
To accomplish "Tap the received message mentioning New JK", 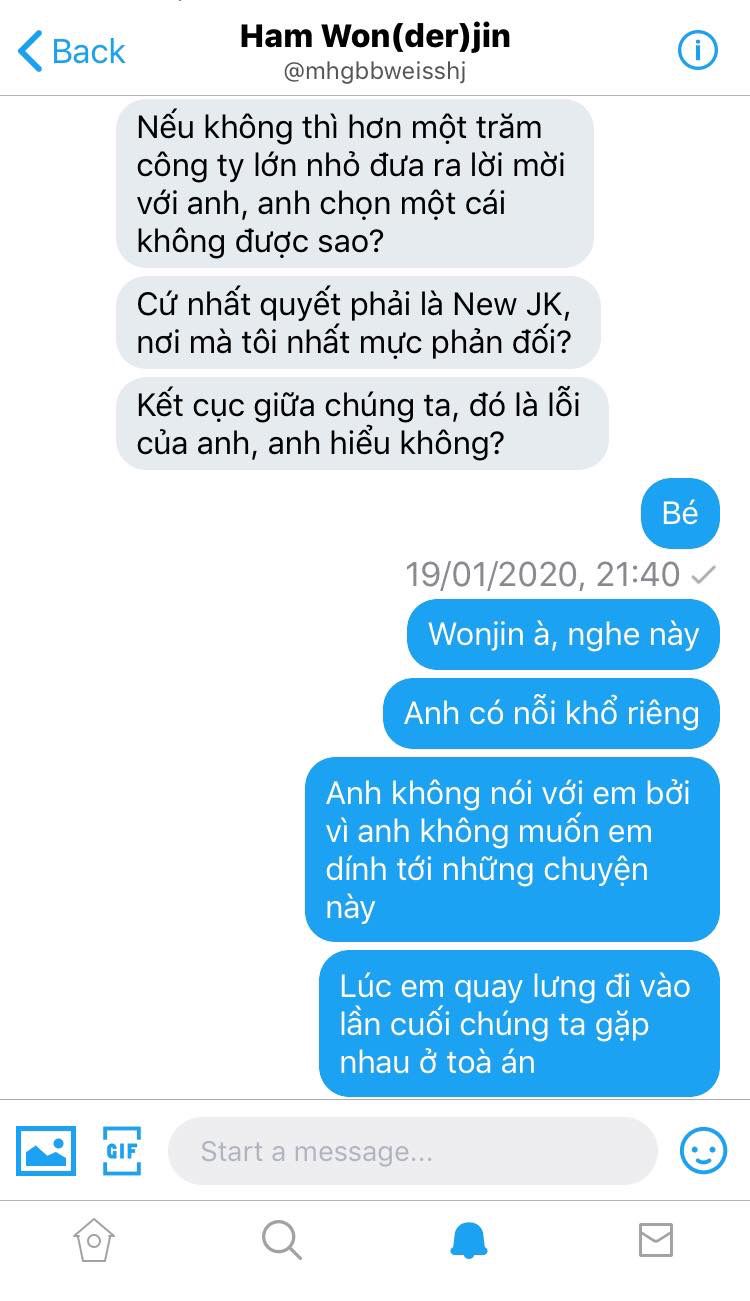I will pos(358,322).
